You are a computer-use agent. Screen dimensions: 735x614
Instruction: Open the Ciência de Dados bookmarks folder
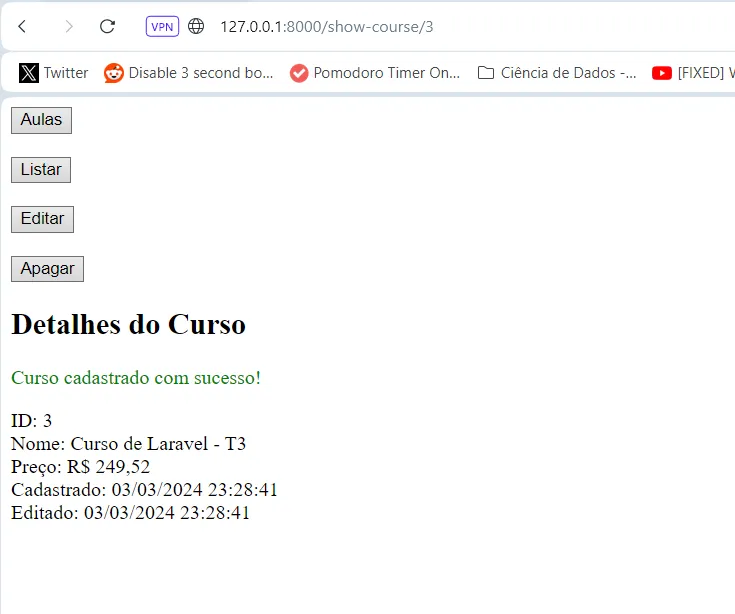557,73
